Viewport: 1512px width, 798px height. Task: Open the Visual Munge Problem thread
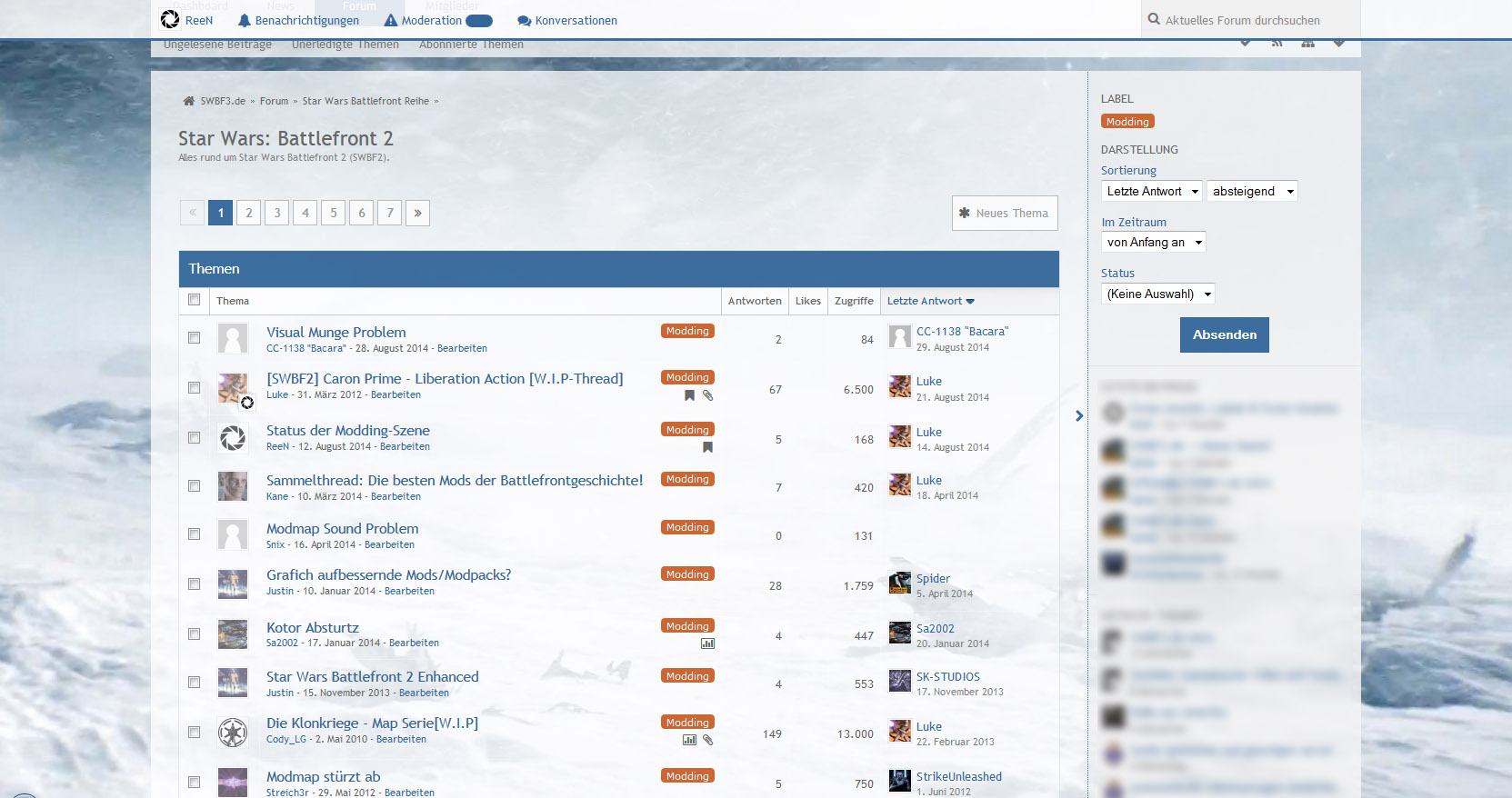click(x=336, y=333)
